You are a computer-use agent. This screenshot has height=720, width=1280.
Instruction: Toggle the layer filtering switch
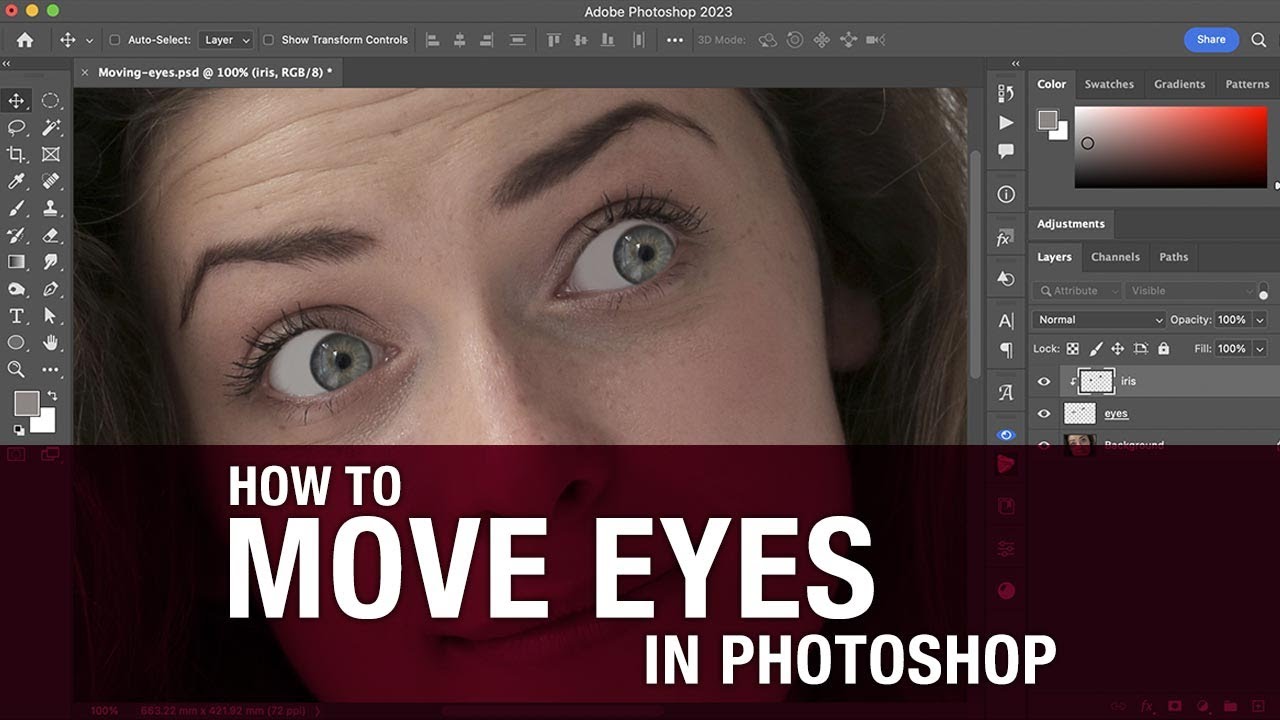click(1263, 289)
